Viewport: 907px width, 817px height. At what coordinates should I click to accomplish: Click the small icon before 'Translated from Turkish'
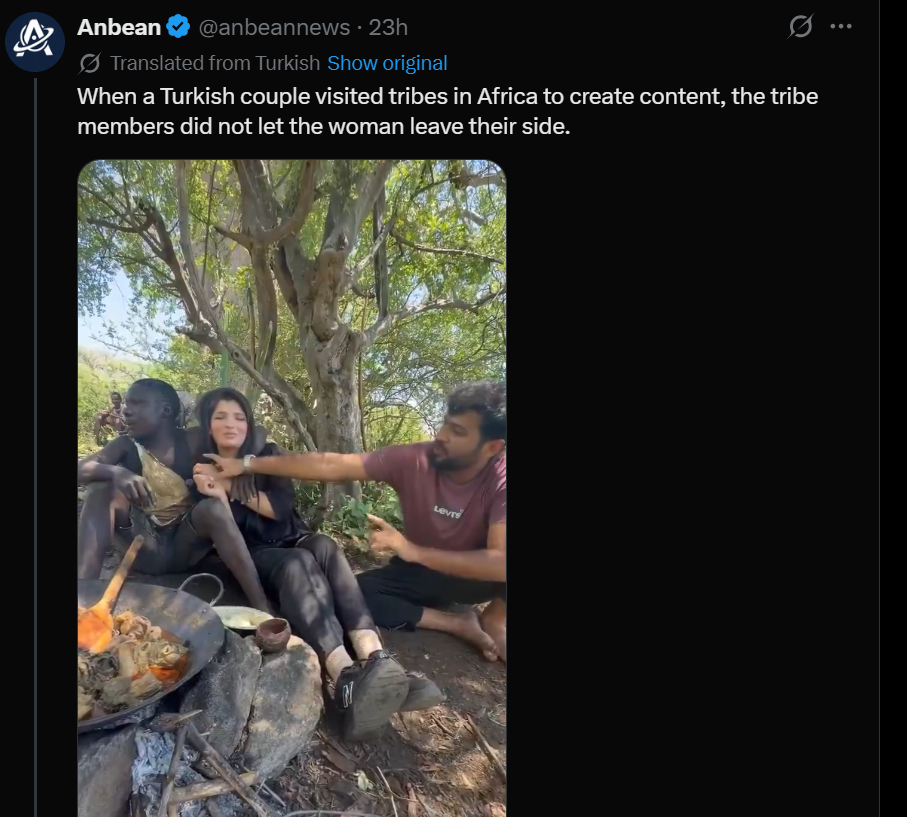pos(90,64)
